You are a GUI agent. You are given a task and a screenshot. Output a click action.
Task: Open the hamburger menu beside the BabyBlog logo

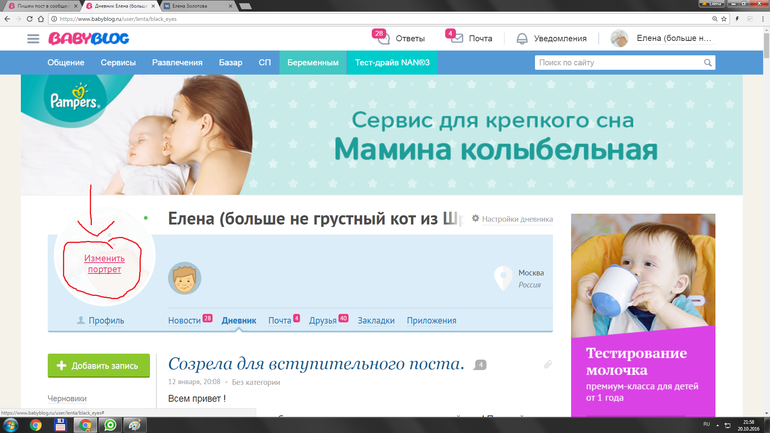pyautogui.click(x=33, y=38)
